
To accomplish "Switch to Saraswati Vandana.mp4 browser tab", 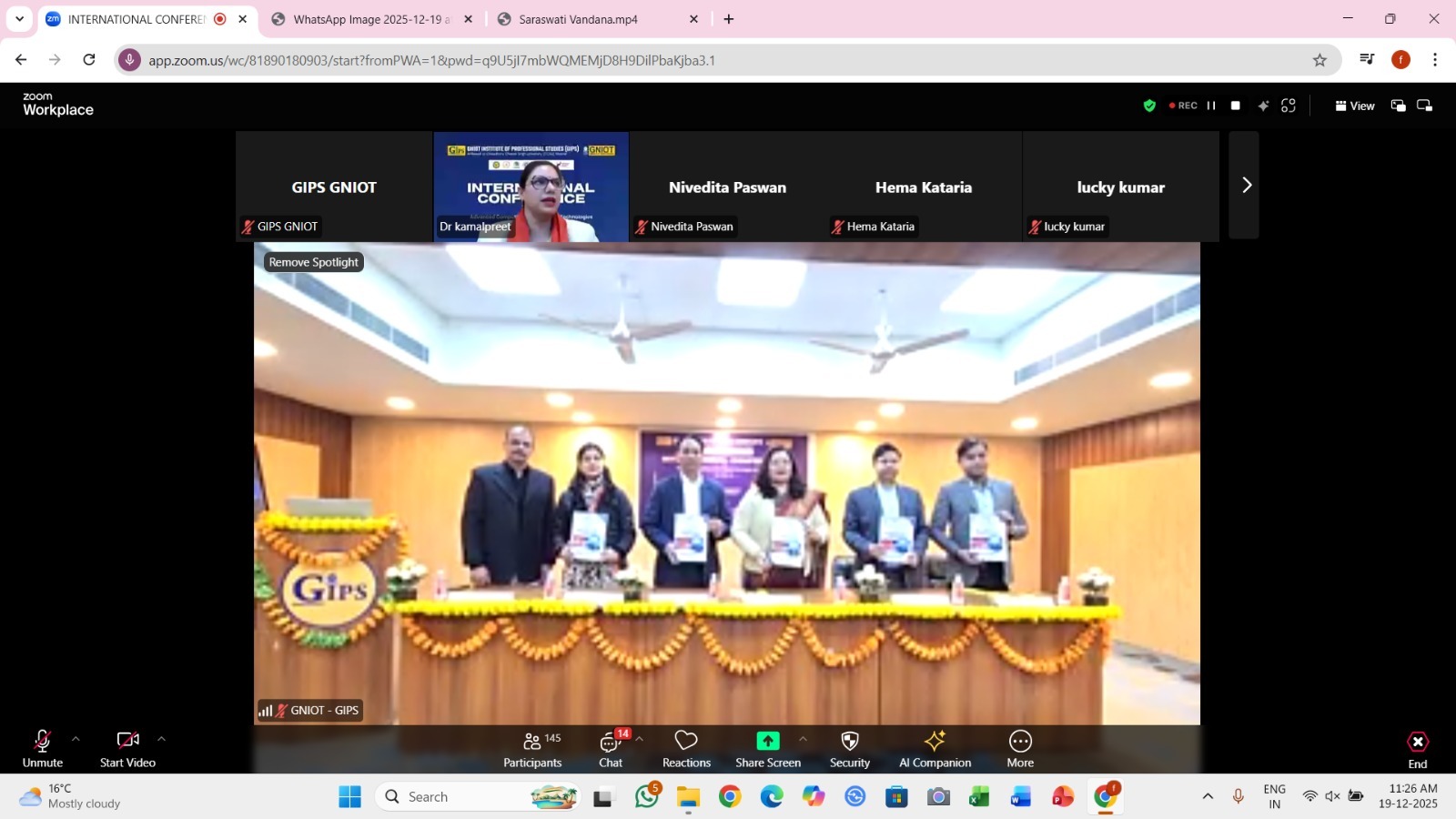I will pyautogui.click(x=578, y=19).
